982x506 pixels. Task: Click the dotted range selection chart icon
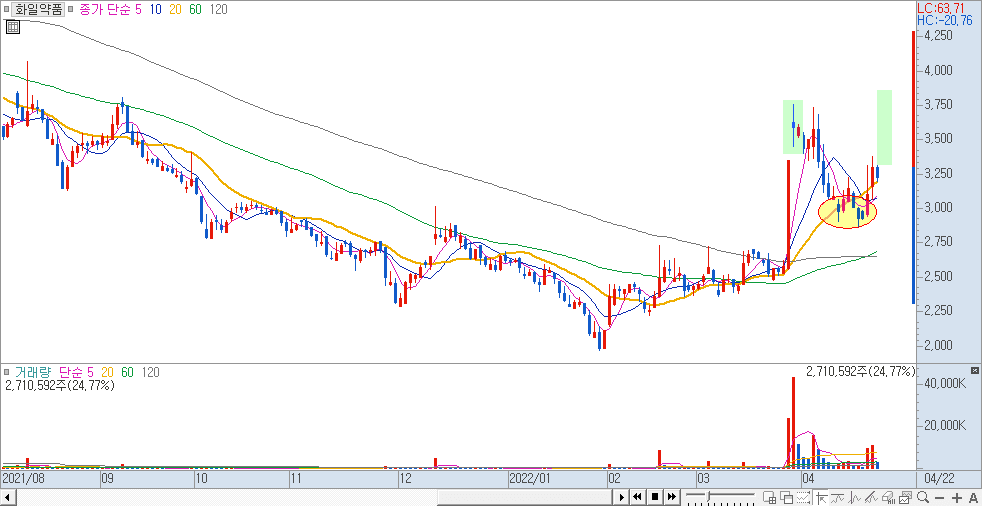pyautogui.click(x=803, y=498)
